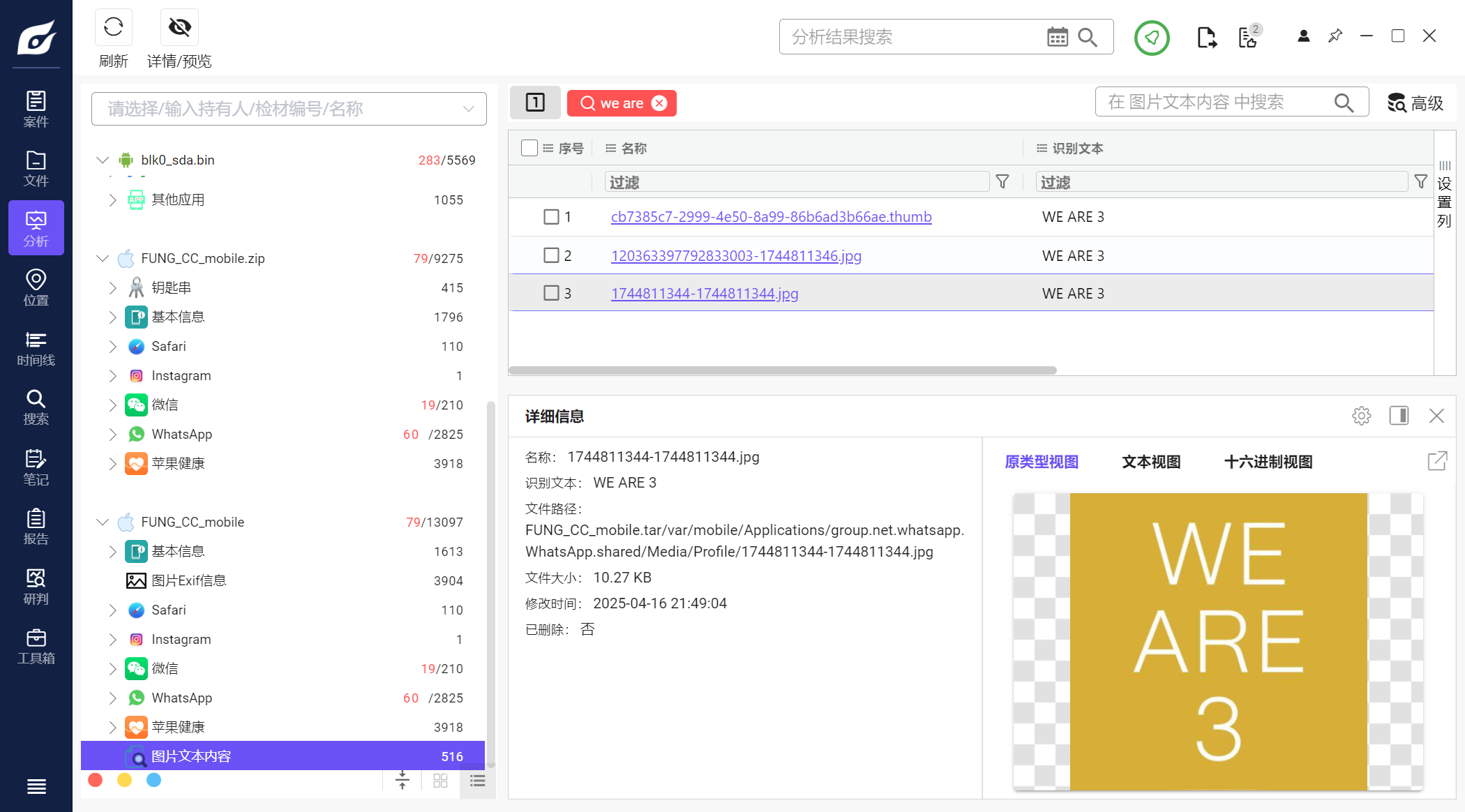Open the cb7385c7-2999 .thumb file link
Screen dimensions: 1465x812
(771, 217)
